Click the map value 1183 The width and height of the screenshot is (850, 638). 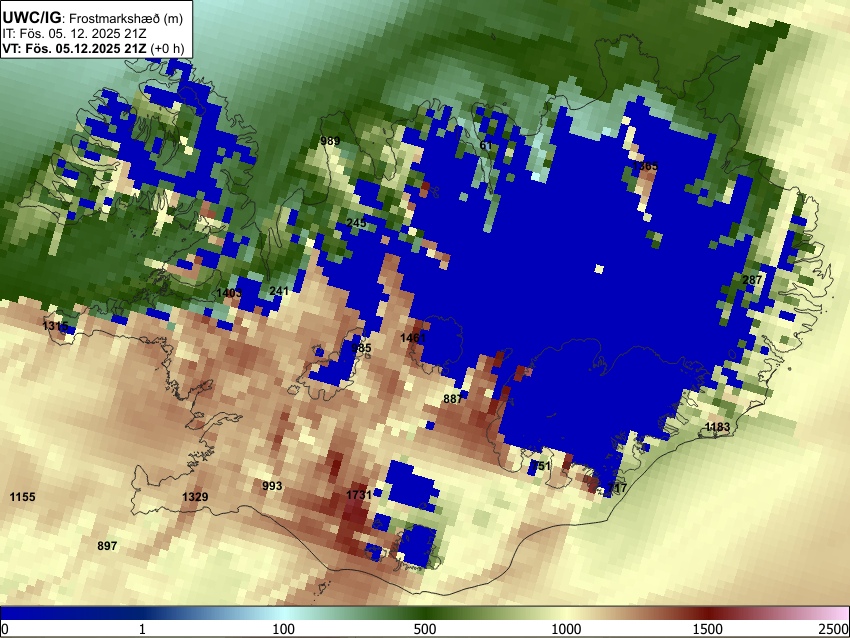click(717, 427)
